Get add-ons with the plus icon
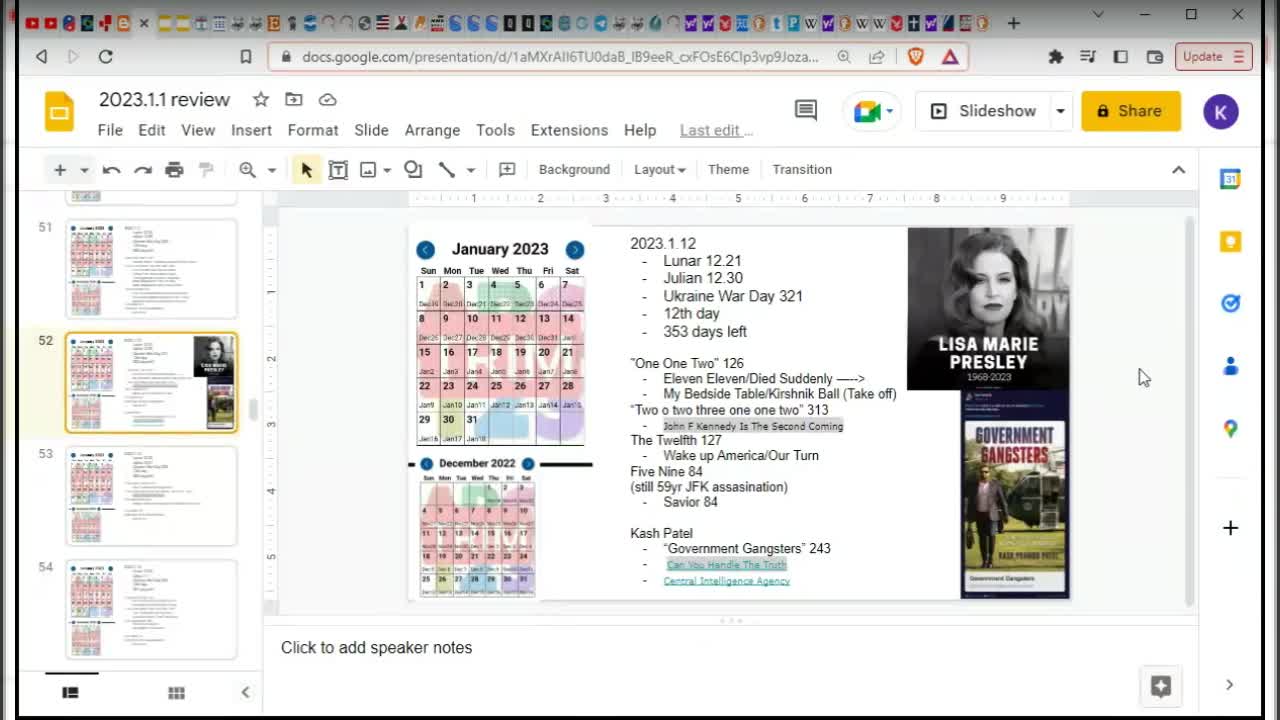Screen dimensions: 1280x720 1230,528
